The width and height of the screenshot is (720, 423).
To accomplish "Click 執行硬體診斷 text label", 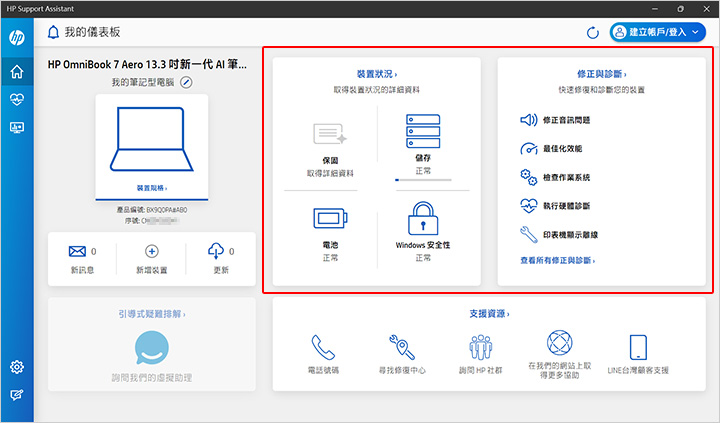I will (x=566, y=206).
